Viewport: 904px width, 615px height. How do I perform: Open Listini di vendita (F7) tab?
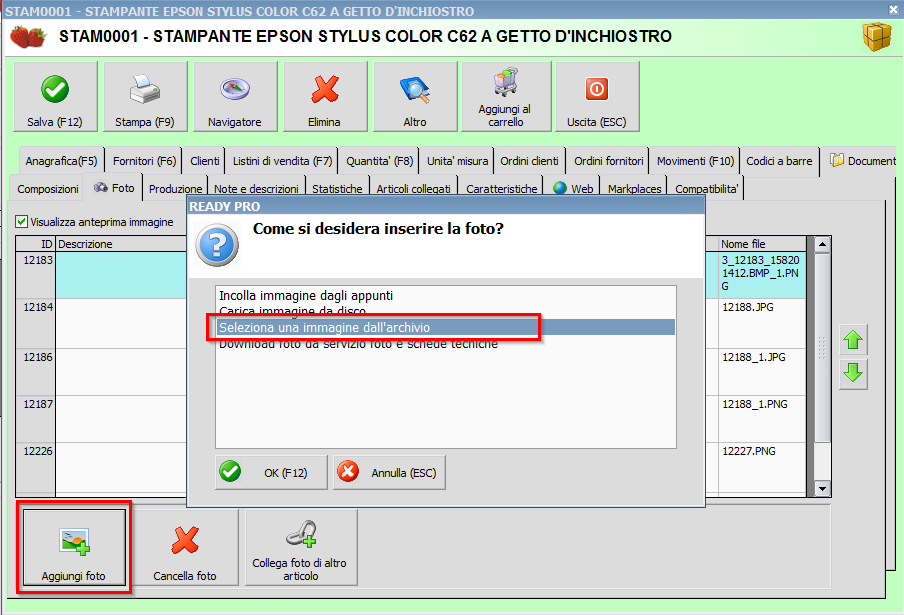pos(282,161)
